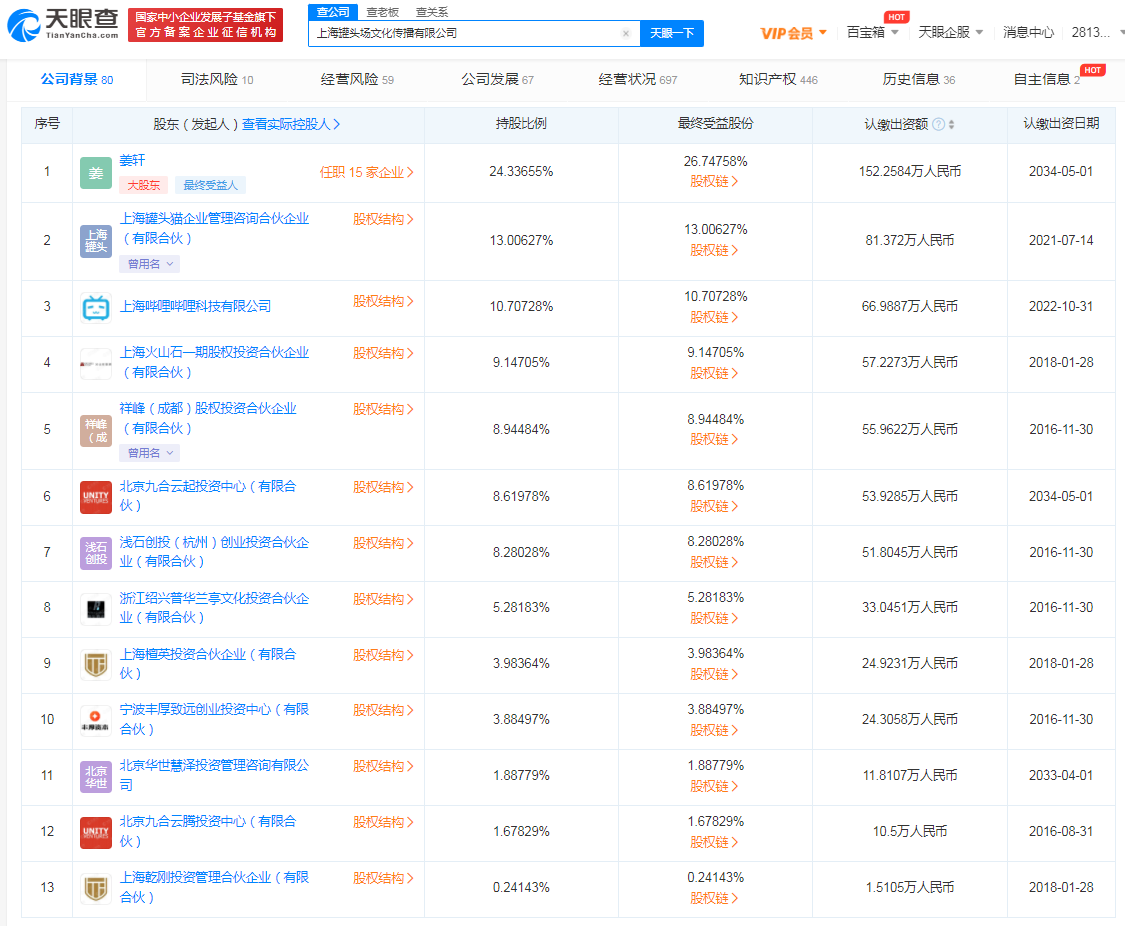Open the 经营风险 tab
Viewport: 1125px width, 926px height.
[x=357, y=80]
